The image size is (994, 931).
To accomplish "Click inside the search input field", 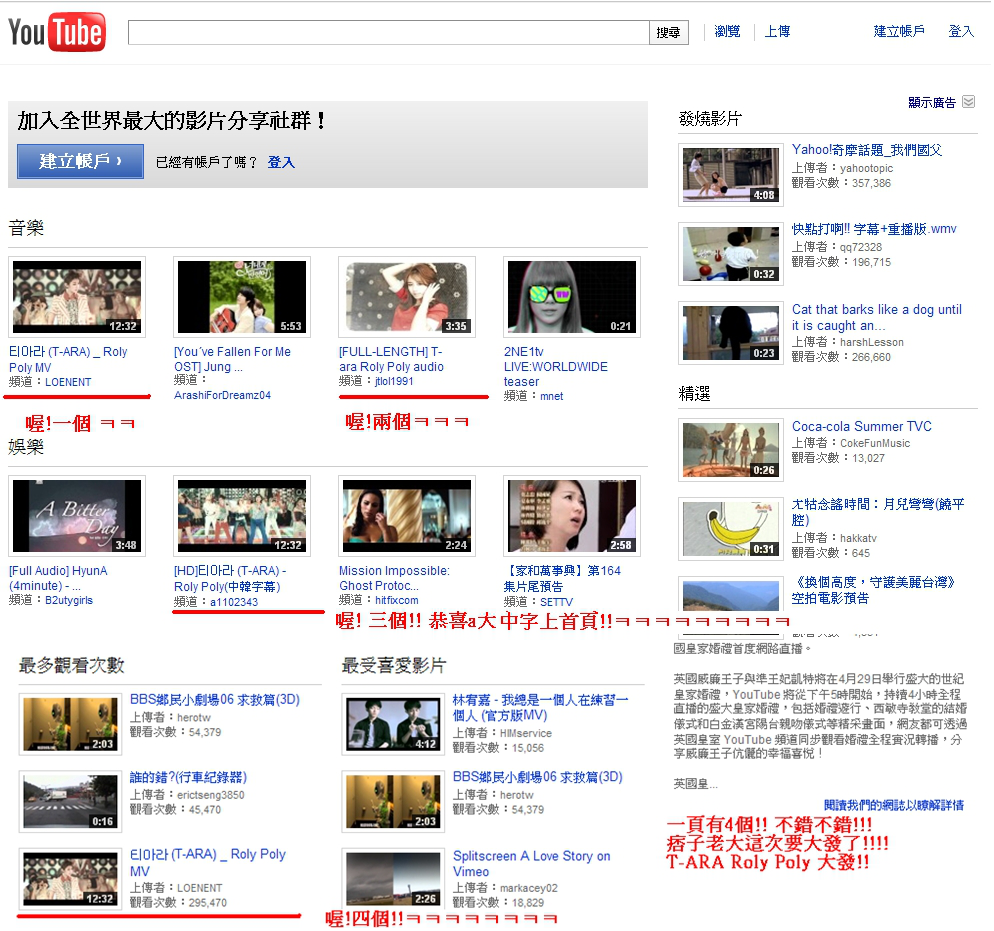I will [388, 32].
